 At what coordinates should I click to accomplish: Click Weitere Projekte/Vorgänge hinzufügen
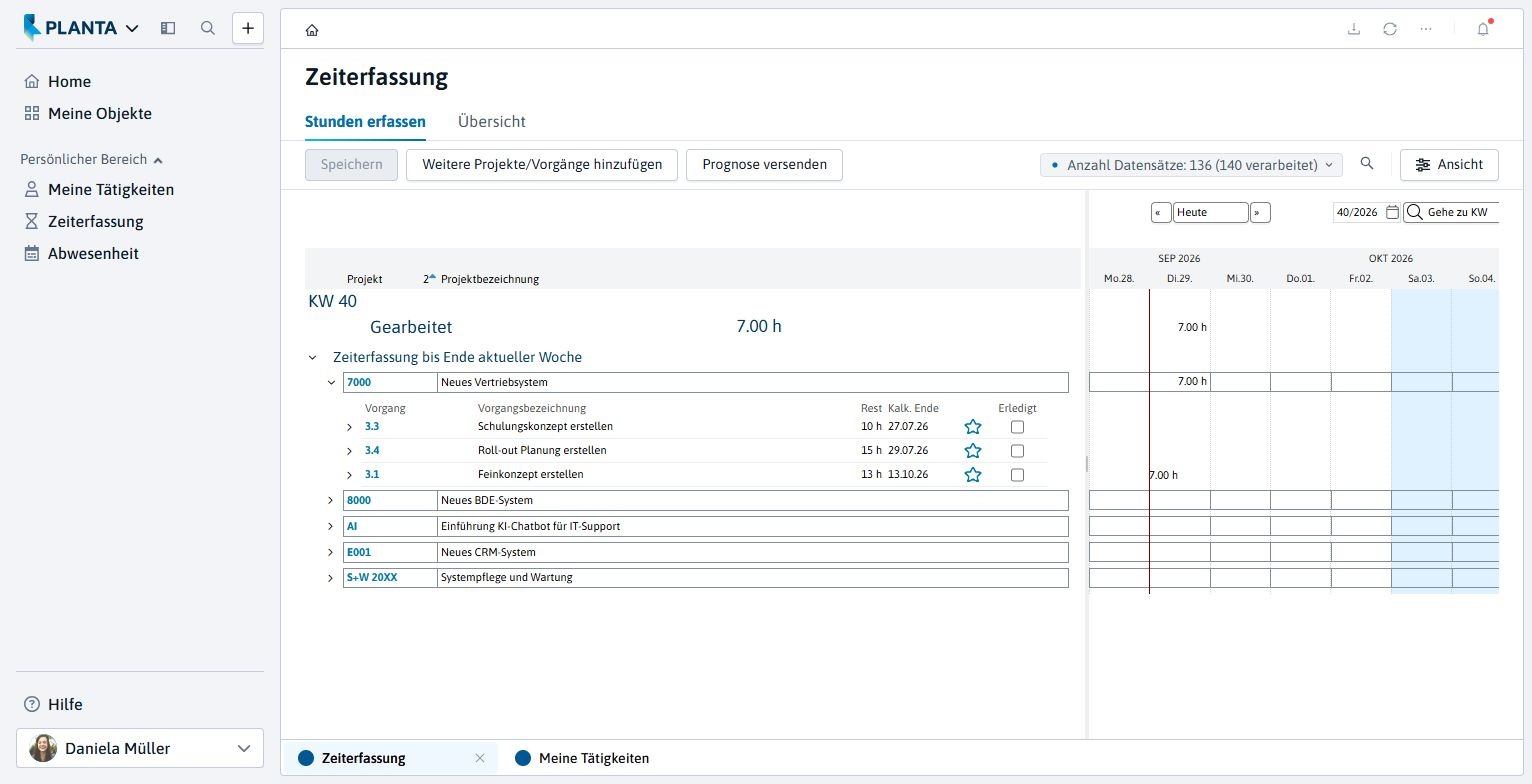pos(542,165)
